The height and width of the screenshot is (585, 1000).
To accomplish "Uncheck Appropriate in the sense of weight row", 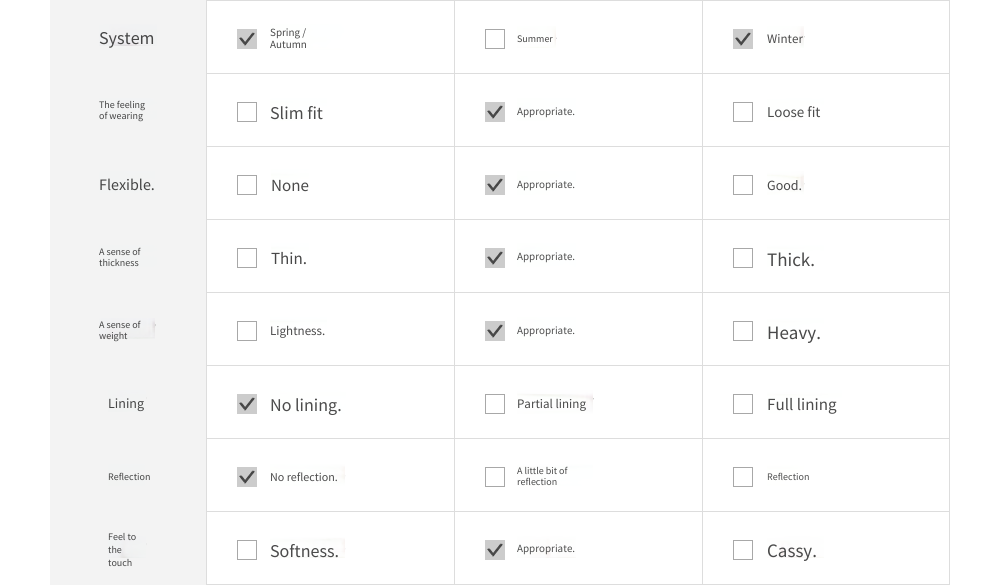I will pos(495,331).
